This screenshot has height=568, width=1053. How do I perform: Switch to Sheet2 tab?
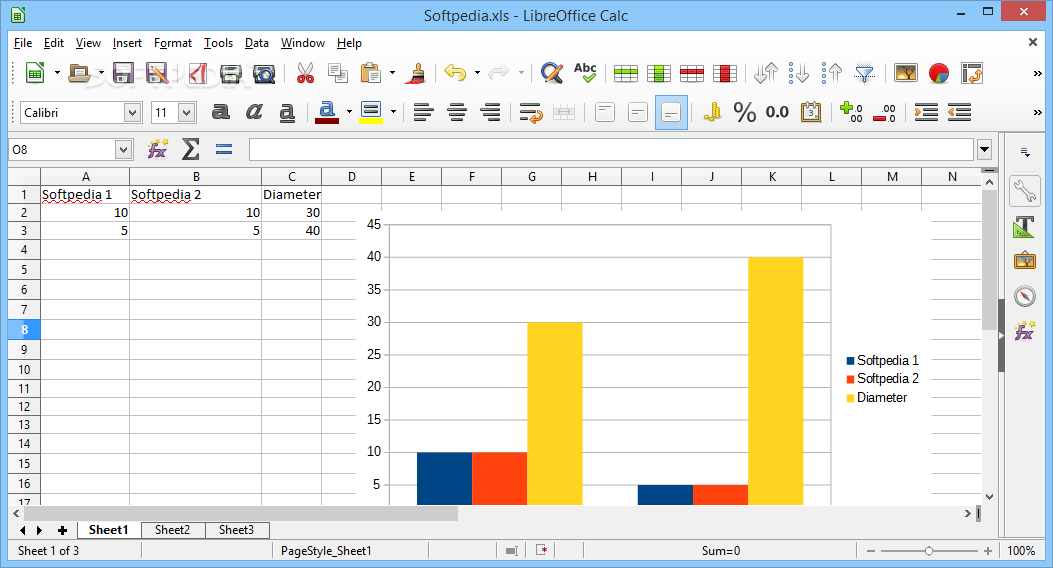(173, 530)
